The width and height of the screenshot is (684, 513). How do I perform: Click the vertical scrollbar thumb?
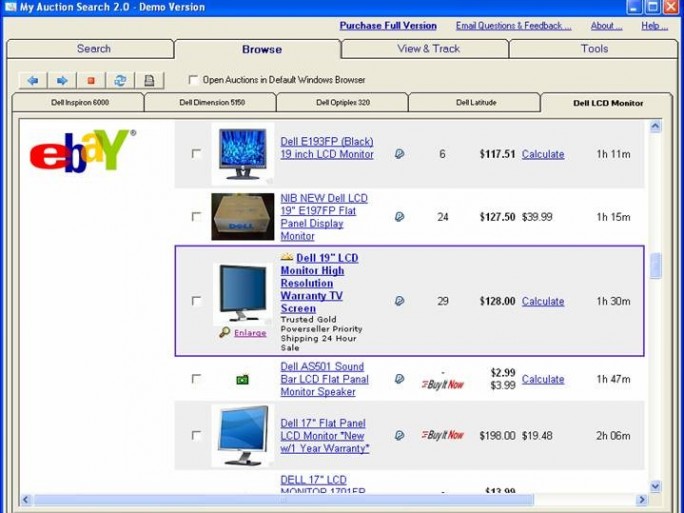tap(655, 265)
